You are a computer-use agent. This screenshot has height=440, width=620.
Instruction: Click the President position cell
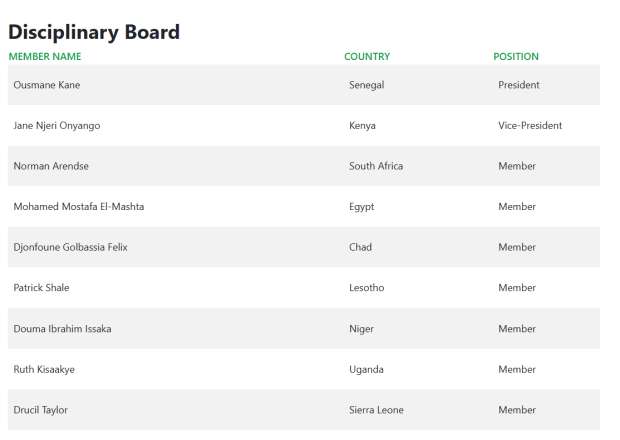519,85
